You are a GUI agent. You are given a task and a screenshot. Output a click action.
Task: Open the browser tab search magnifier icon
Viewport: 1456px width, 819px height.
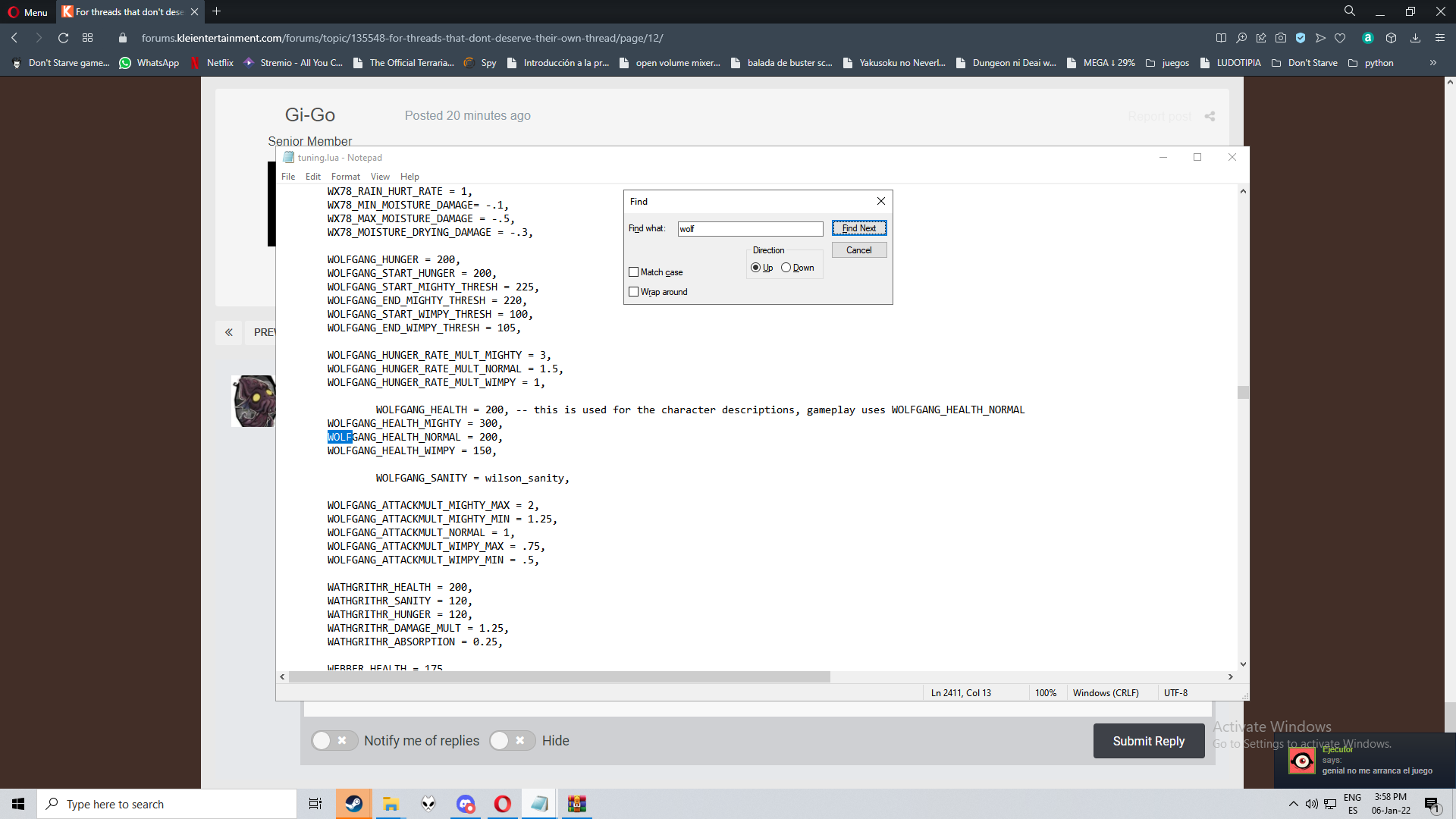click(1350, 11)
